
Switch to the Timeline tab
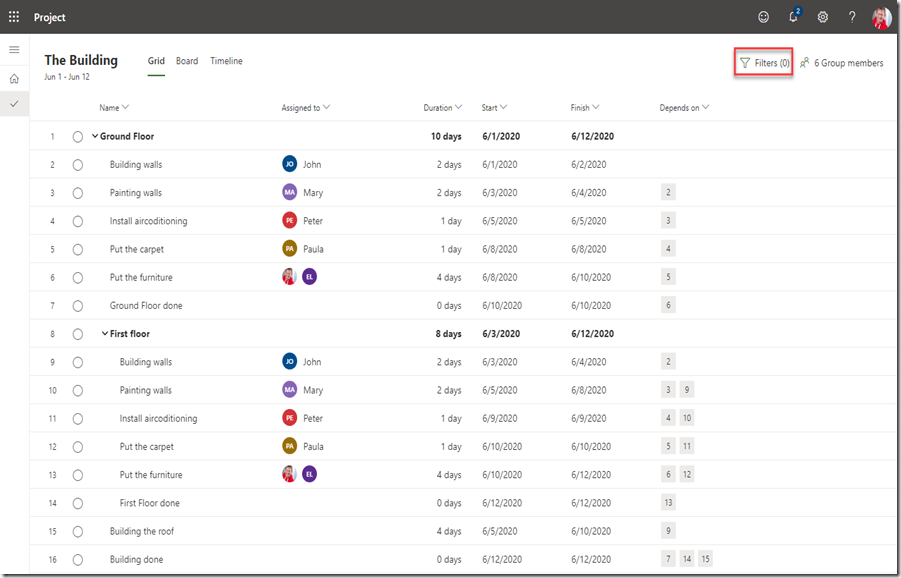[226, 61]
